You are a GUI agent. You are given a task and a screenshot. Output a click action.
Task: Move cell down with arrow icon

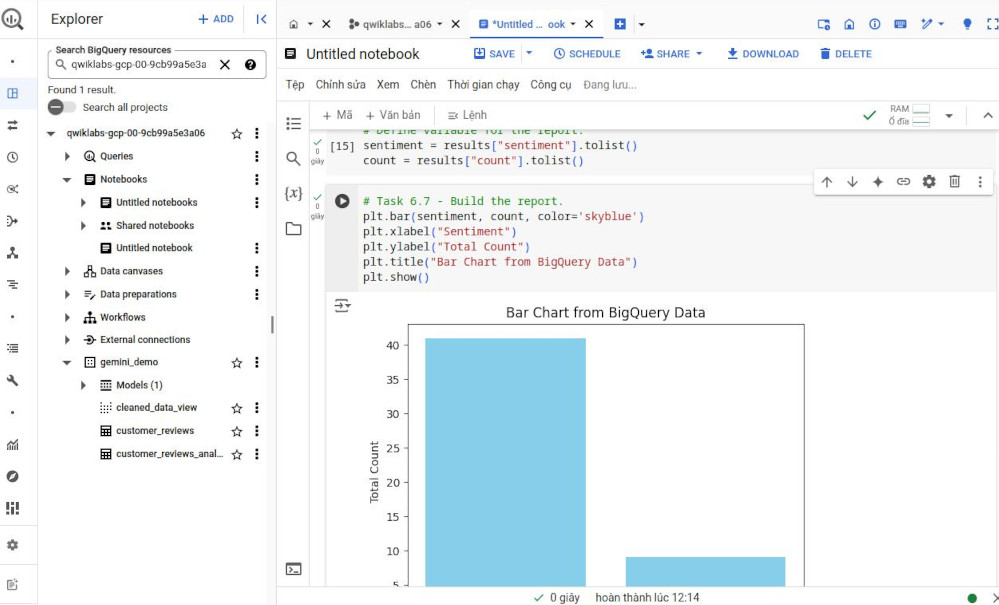852,182
